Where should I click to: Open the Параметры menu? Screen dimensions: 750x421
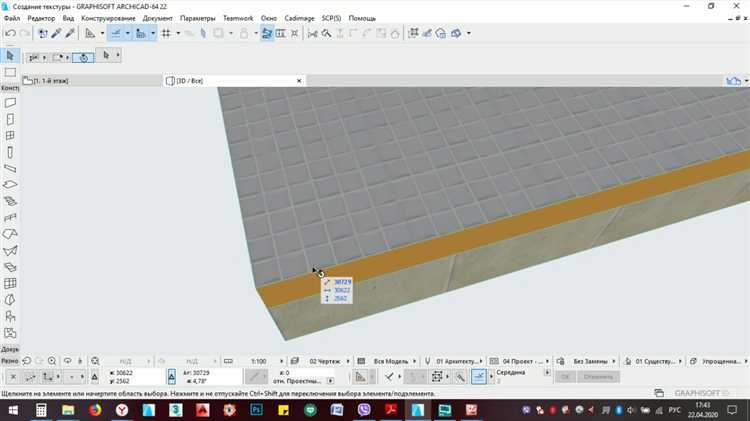click(x=198, y=18)
